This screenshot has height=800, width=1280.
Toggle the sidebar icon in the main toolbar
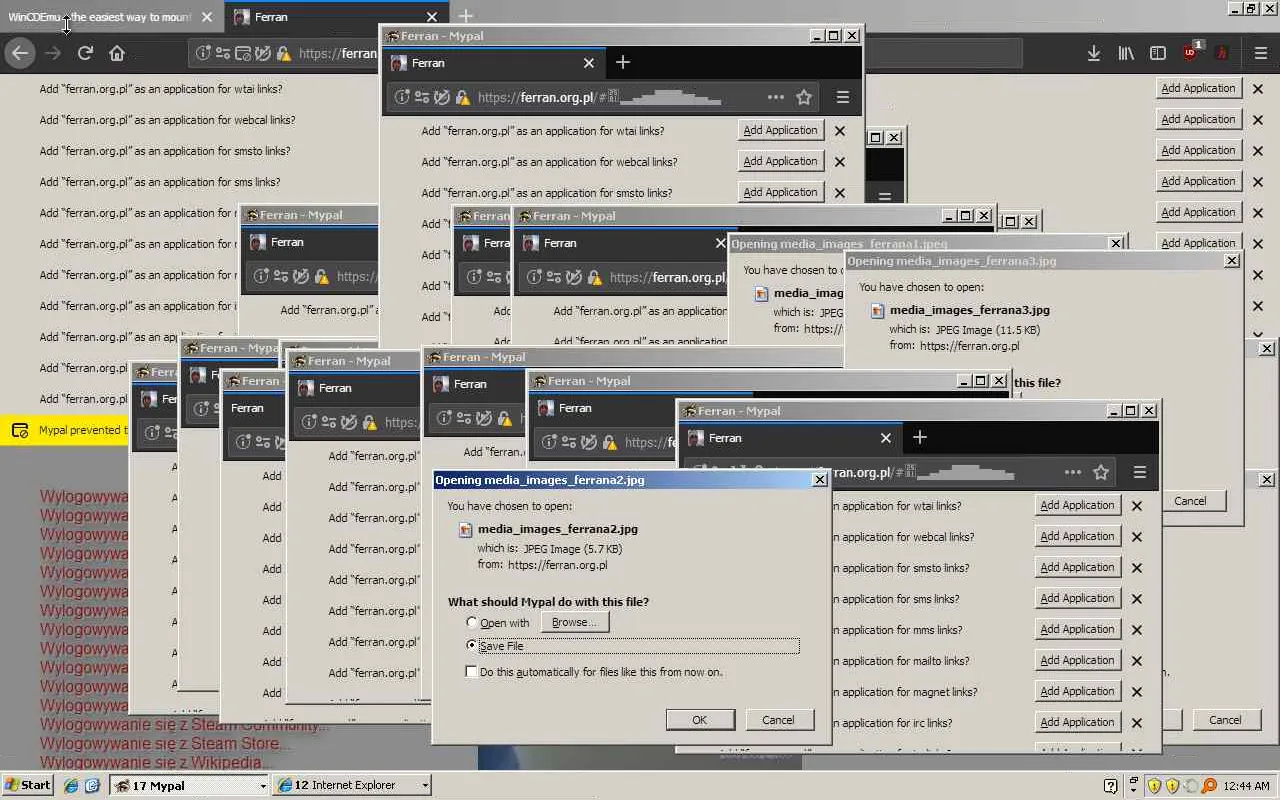click(x=1158, y=53)
